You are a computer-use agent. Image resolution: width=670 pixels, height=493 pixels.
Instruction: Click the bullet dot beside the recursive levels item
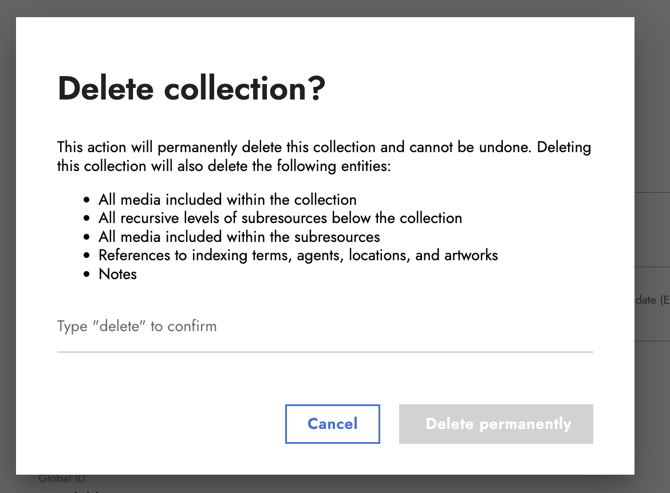click(87, 218)
